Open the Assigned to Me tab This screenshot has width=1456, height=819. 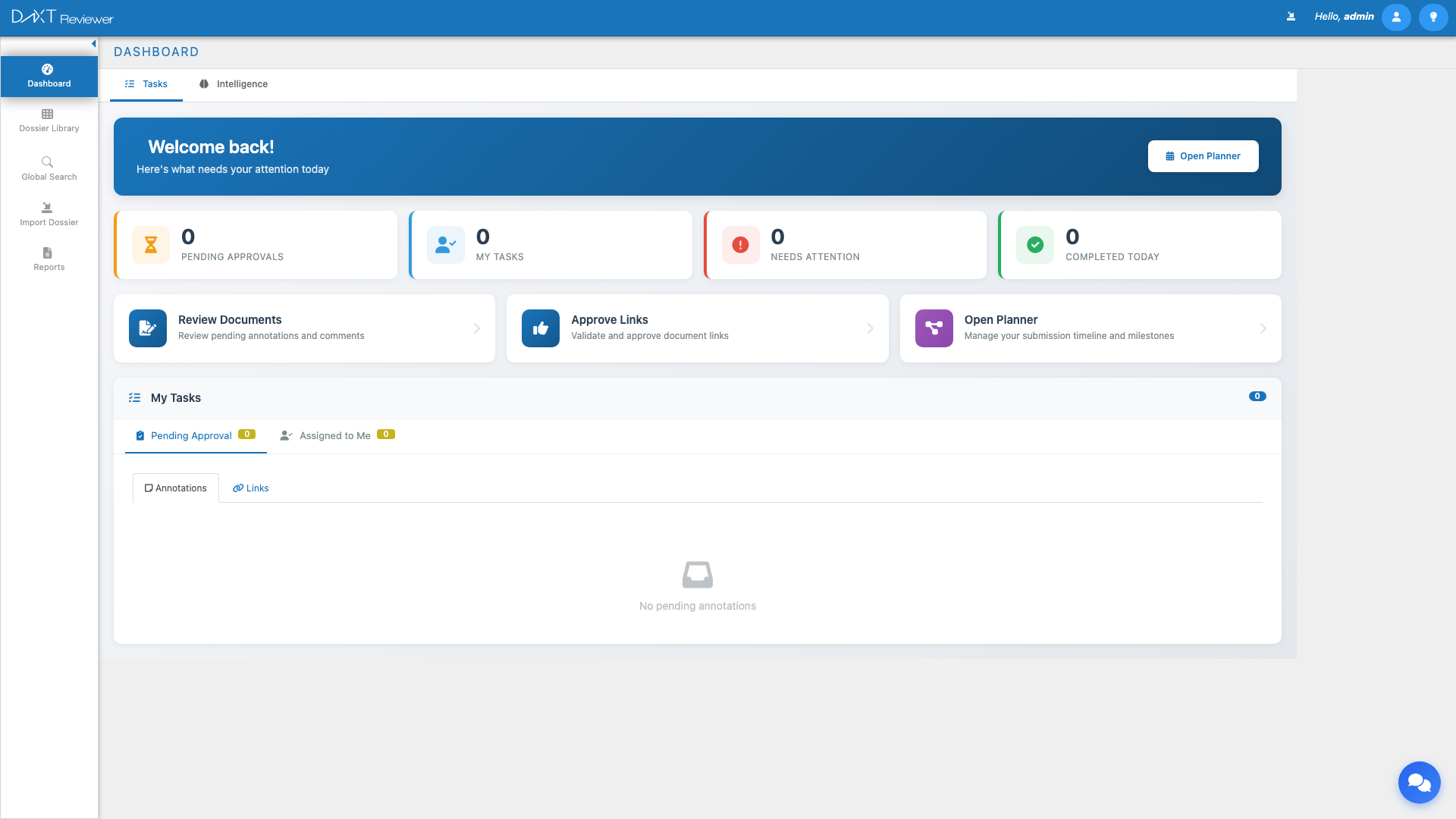coord(335,435)
